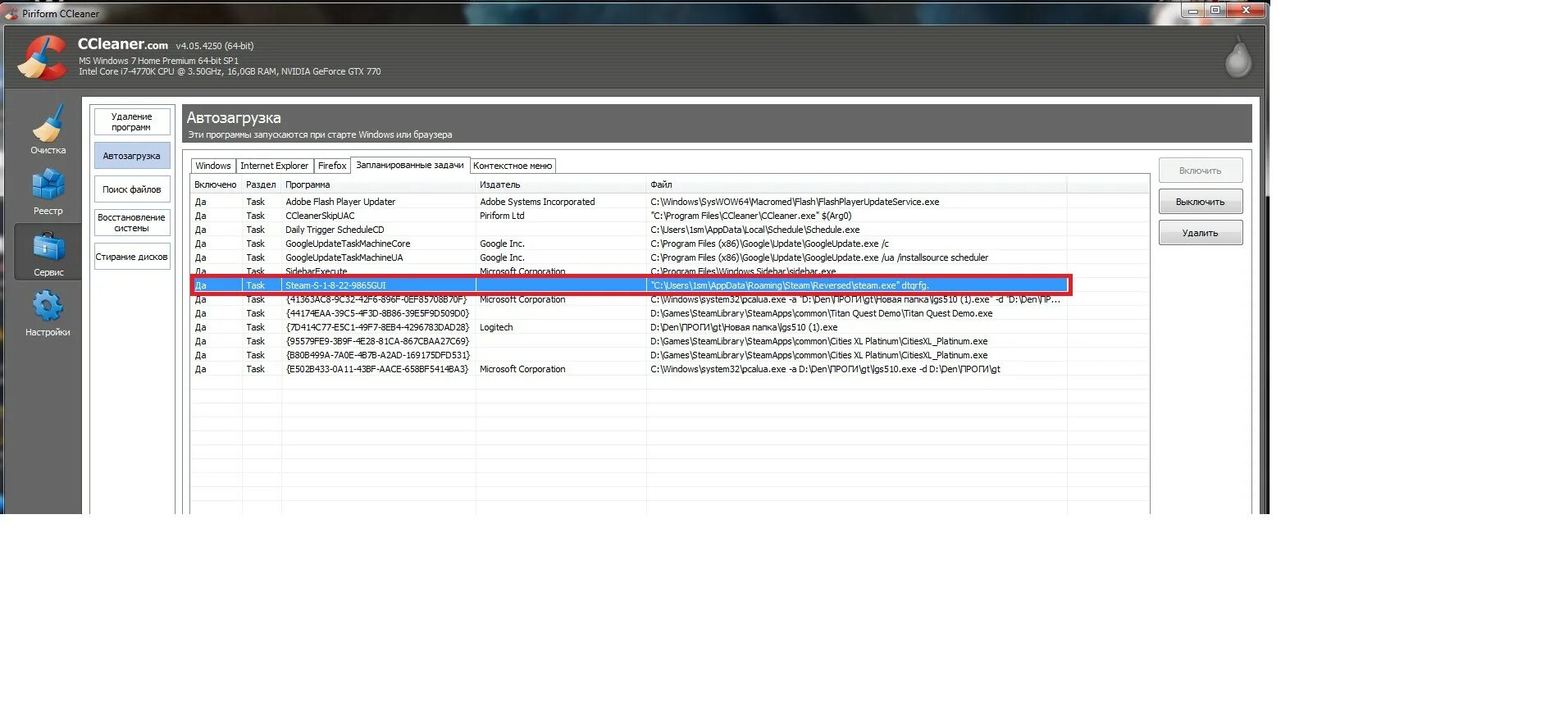Image resolution: width=1568 pixels, height=715 pixels.
Task: Switch to Контекстное меню tab
Action: pos(513,166)
